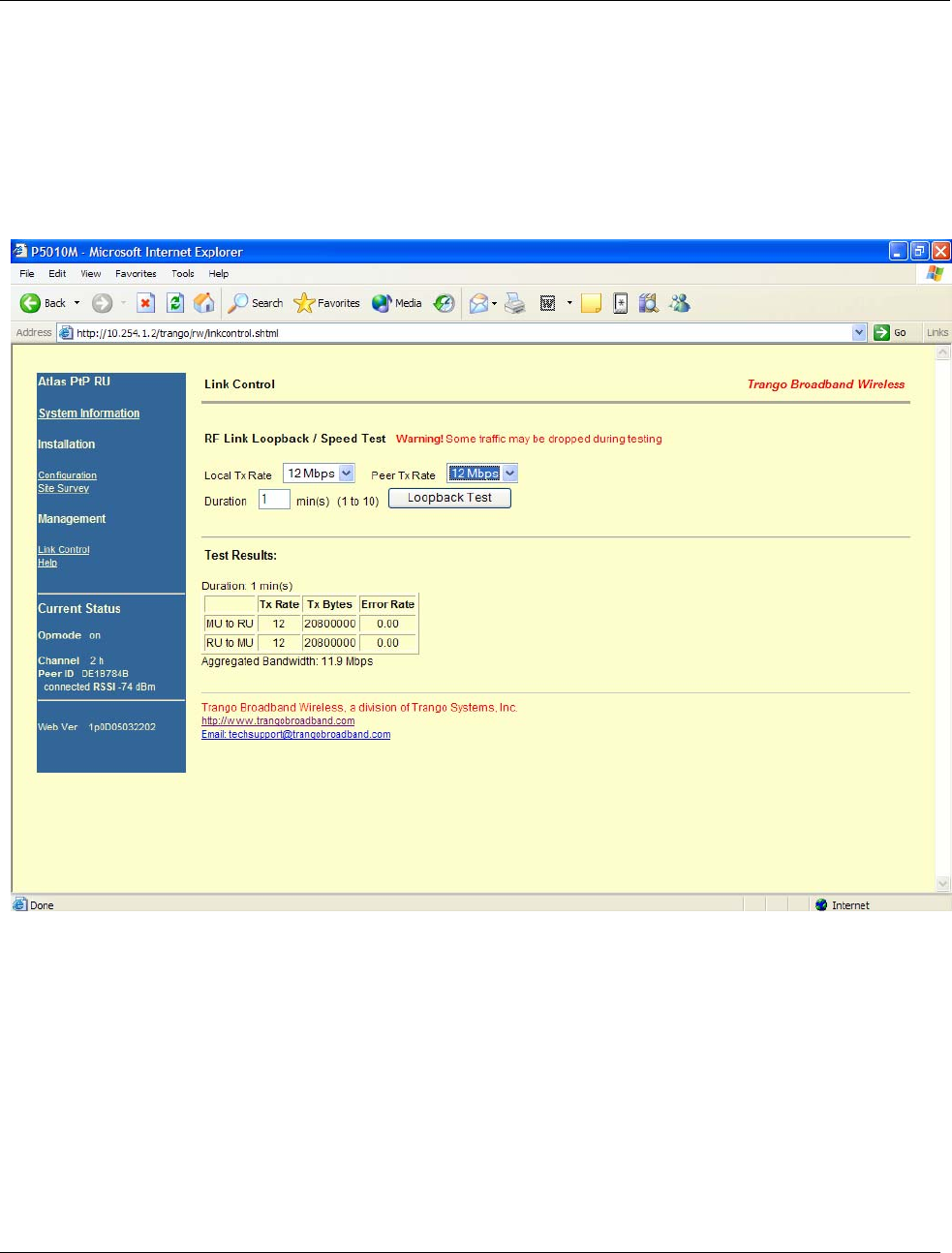Click the Go green arrow button
Viewport: 952px width, 1253px height.
890,332
